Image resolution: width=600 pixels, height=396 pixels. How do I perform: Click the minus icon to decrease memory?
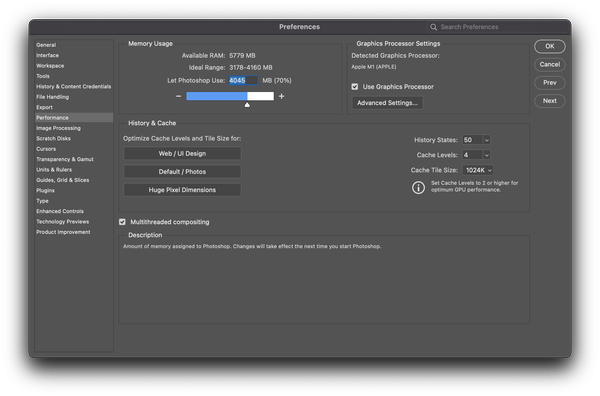(178, 96)
